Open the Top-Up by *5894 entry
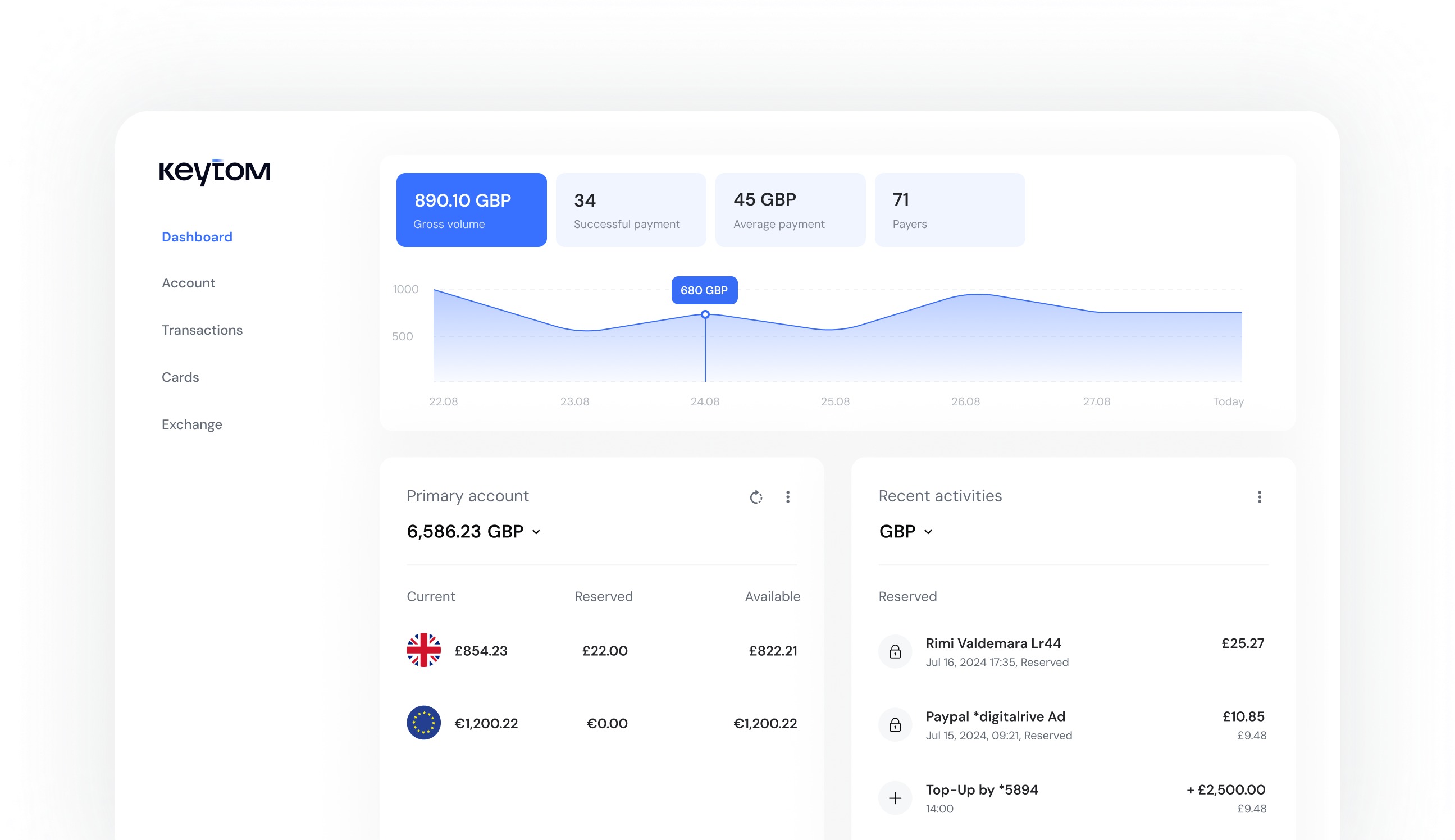This screenshot has width=1455, height=840. [x=1073, y=798]
